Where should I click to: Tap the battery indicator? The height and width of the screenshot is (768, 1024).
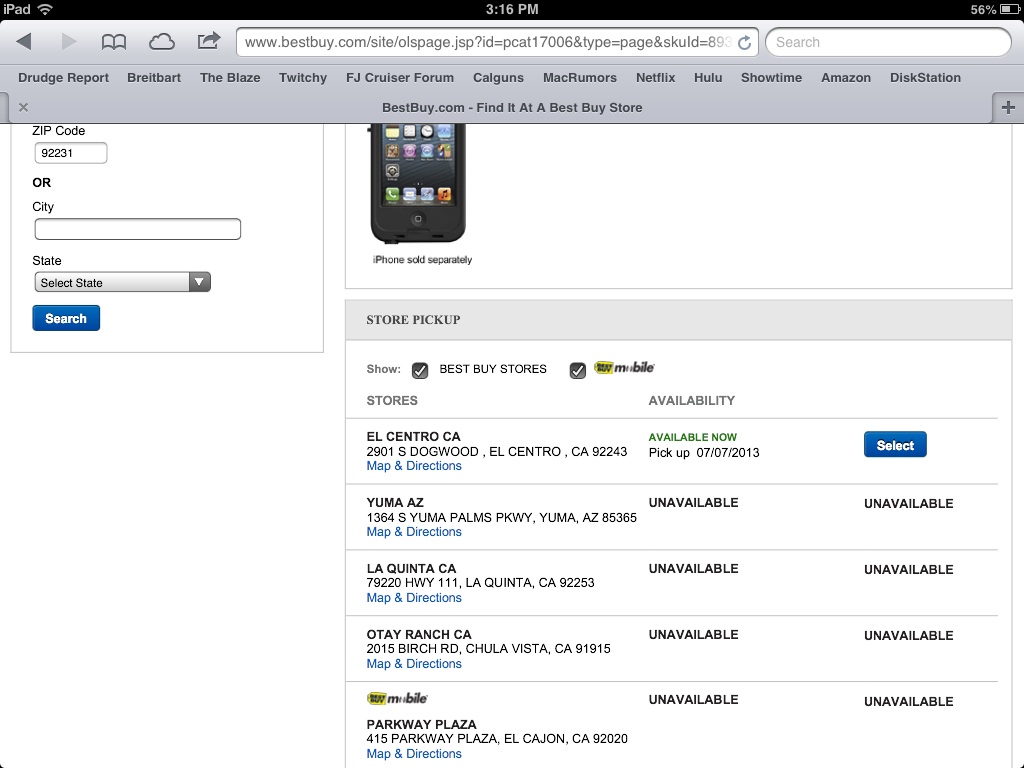(1008, 9)
